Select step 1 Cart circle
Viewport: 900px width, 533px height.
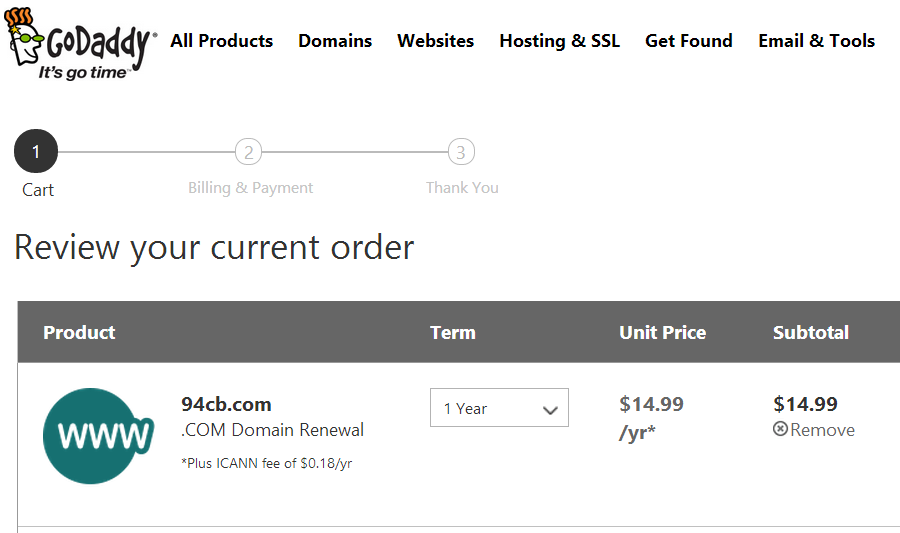coord(36,151)
